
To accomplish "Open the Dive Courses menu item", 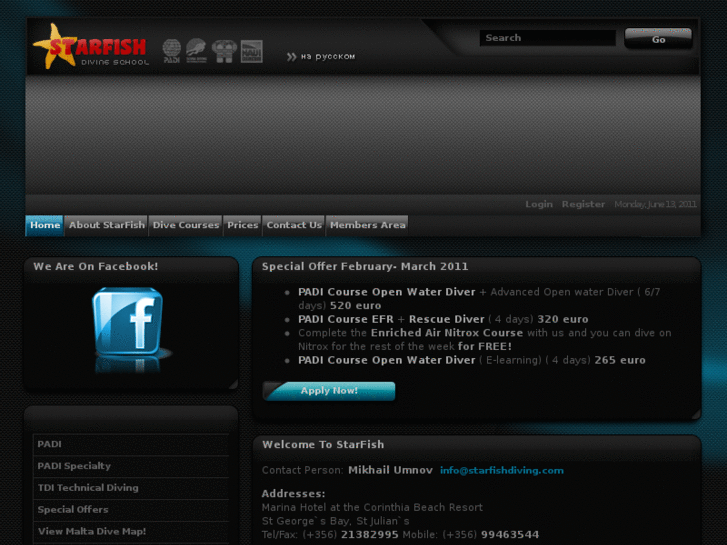I will [185, 225].
